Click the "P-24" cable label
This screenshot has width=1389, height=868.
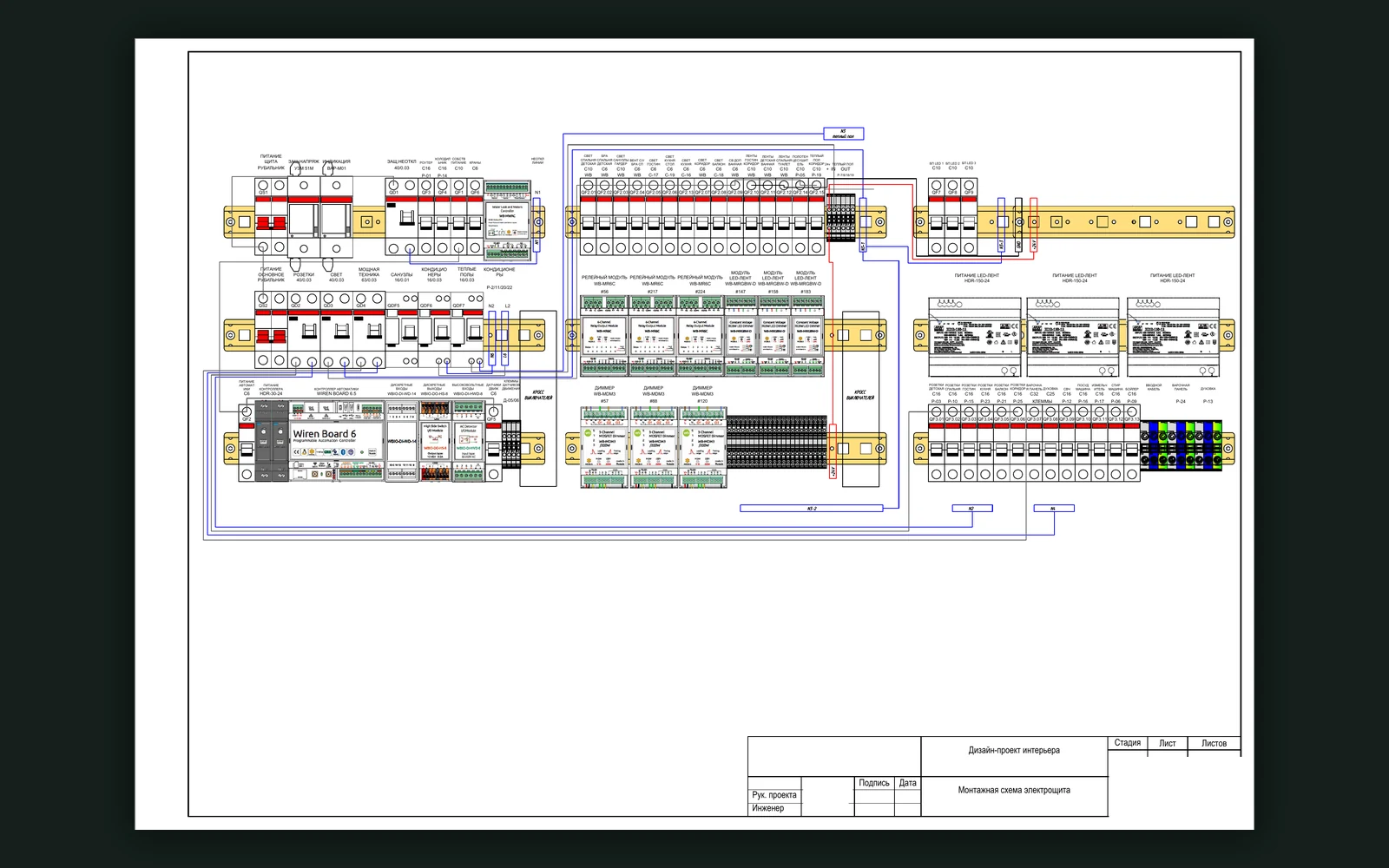pyautogui.click(x=1181, y=402)
